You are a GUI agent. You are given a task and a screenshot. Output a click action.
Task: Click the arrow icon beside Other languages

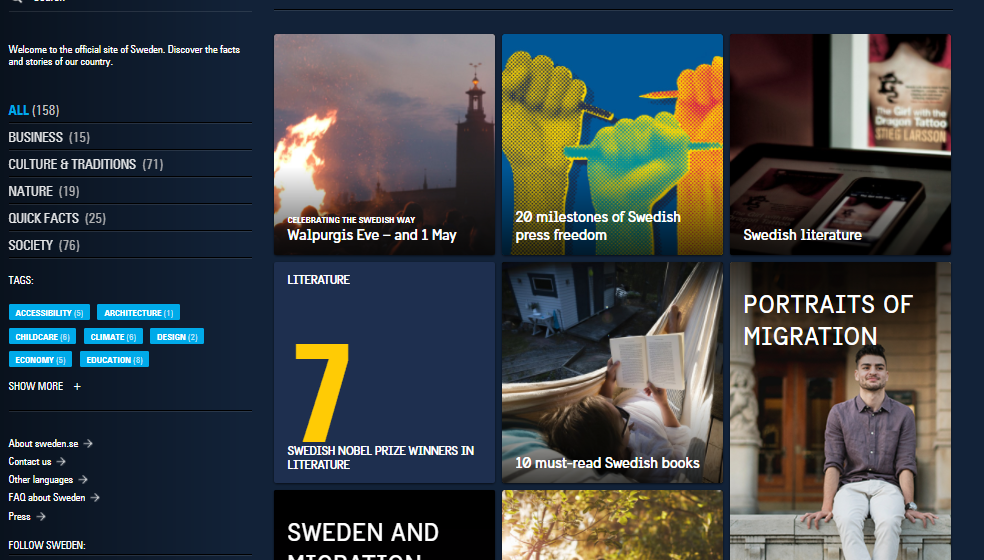pos(83,480)
